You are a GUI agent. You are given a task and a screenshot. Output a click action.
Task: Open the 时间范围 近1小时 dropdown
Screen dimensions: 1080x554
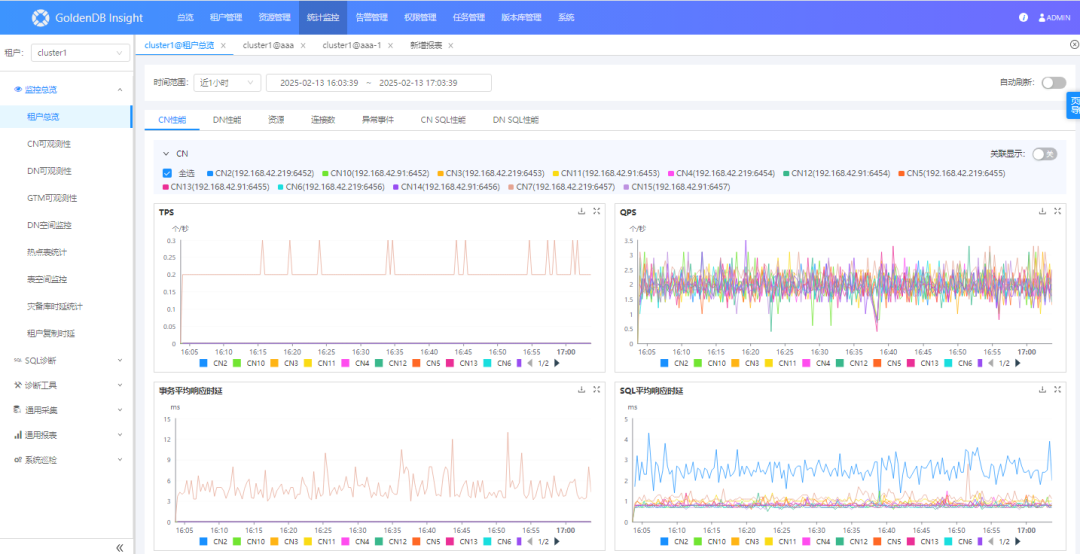click(x=227, y=83)
